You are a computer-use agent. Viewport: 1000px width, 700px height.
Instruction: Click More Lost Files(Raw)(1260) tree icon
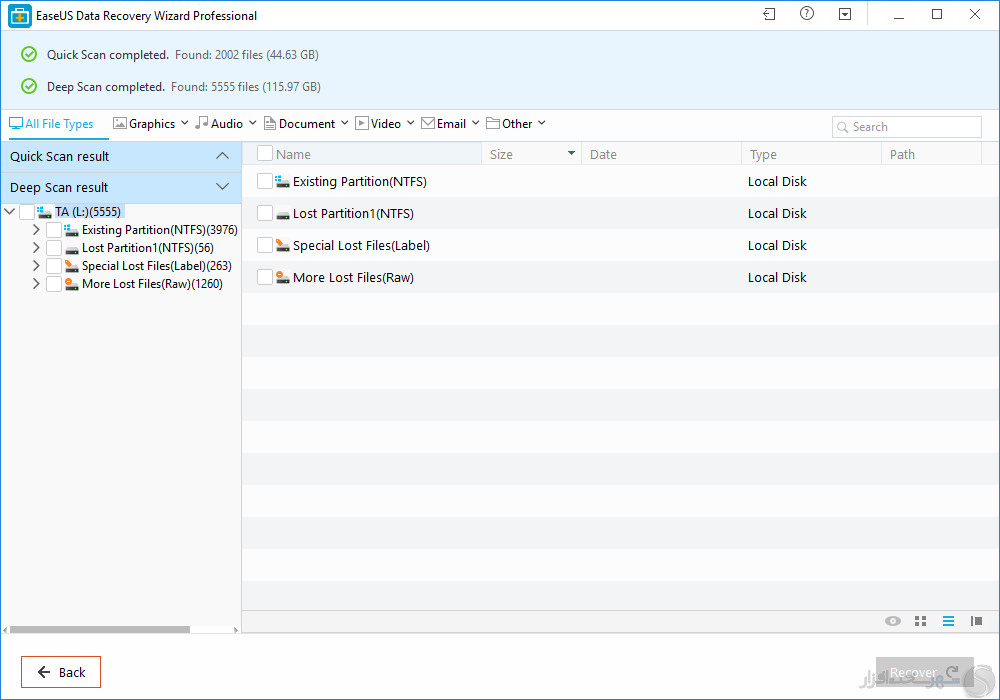coord(71,284)
